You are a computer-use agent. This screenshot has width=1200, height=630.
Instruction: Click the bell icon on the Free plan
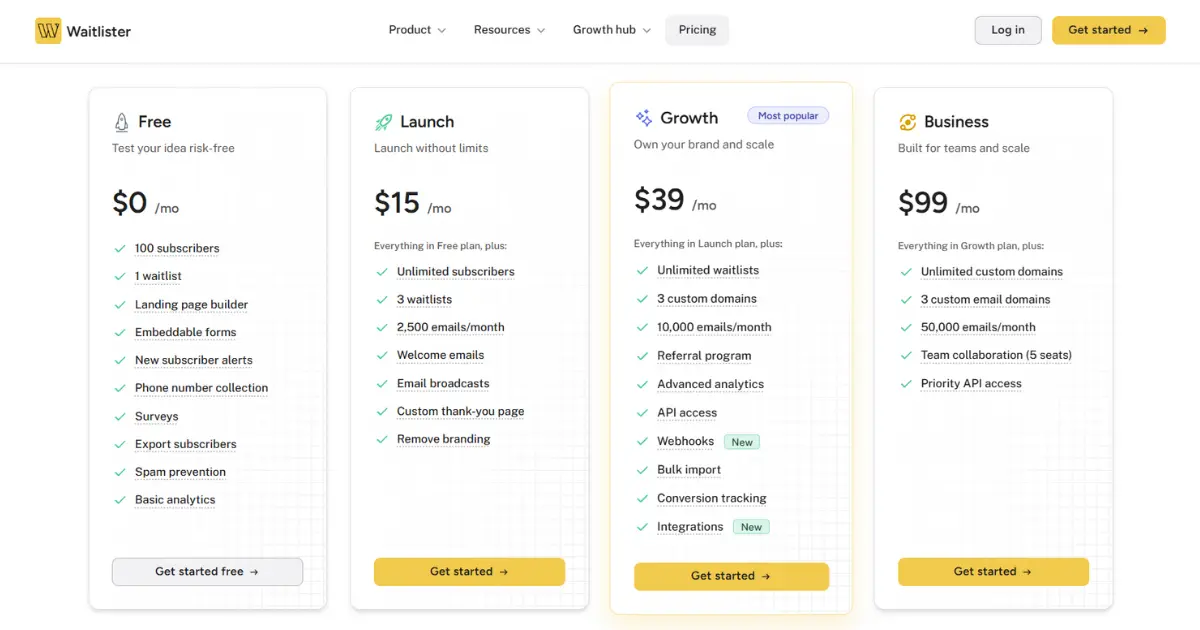pos(120,120)
